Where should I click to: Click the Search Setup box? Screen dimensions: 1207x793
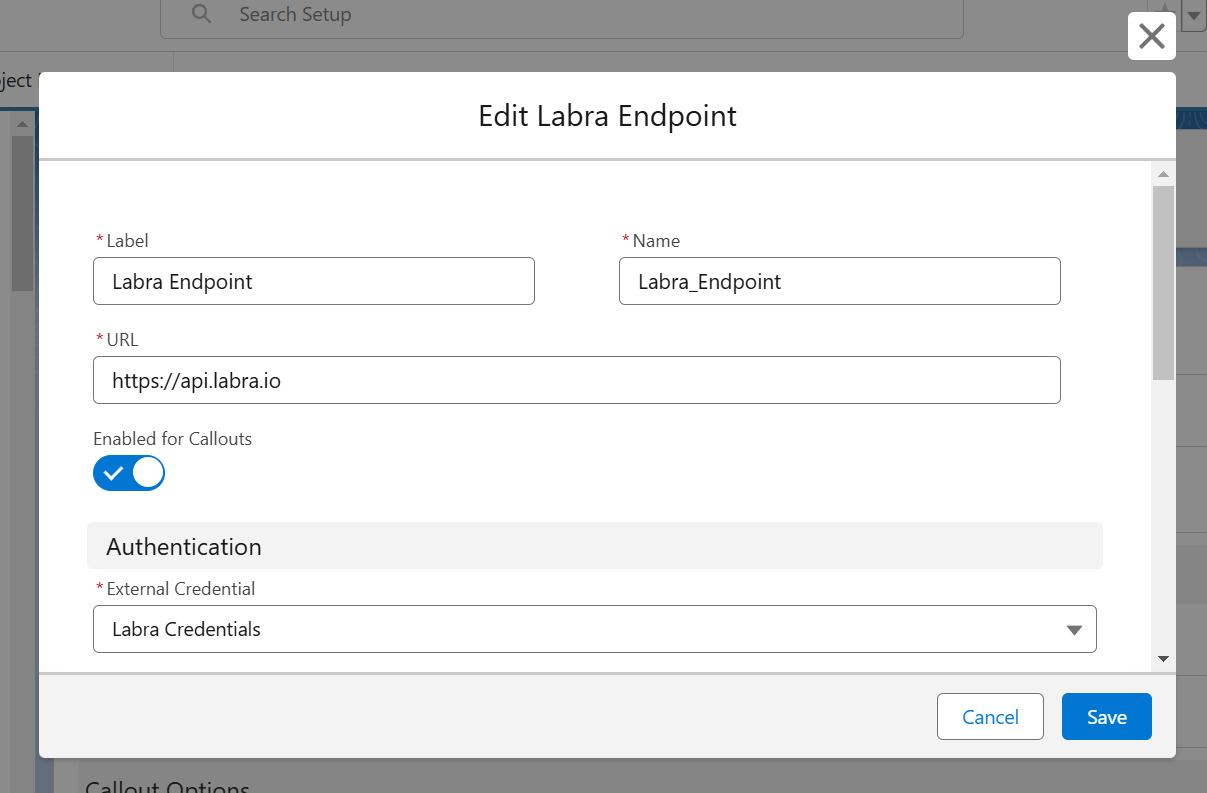[562, 17]
